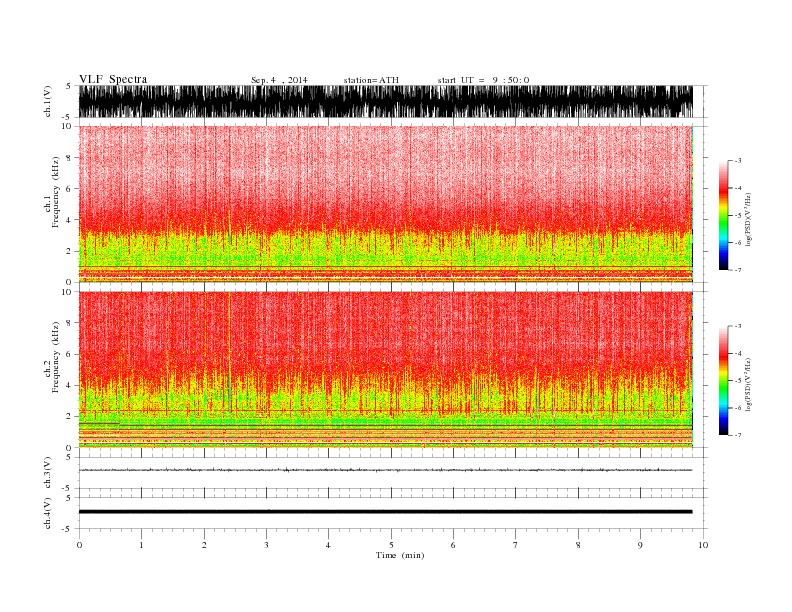Click the thick ch.4 voltage trace
The height and width of the screenshot is (612, 792).
coord(386,512)
